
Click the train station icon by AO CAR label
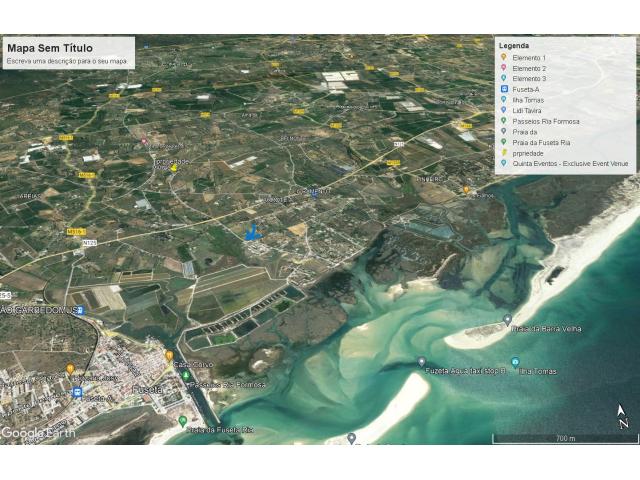pos(81,310)
